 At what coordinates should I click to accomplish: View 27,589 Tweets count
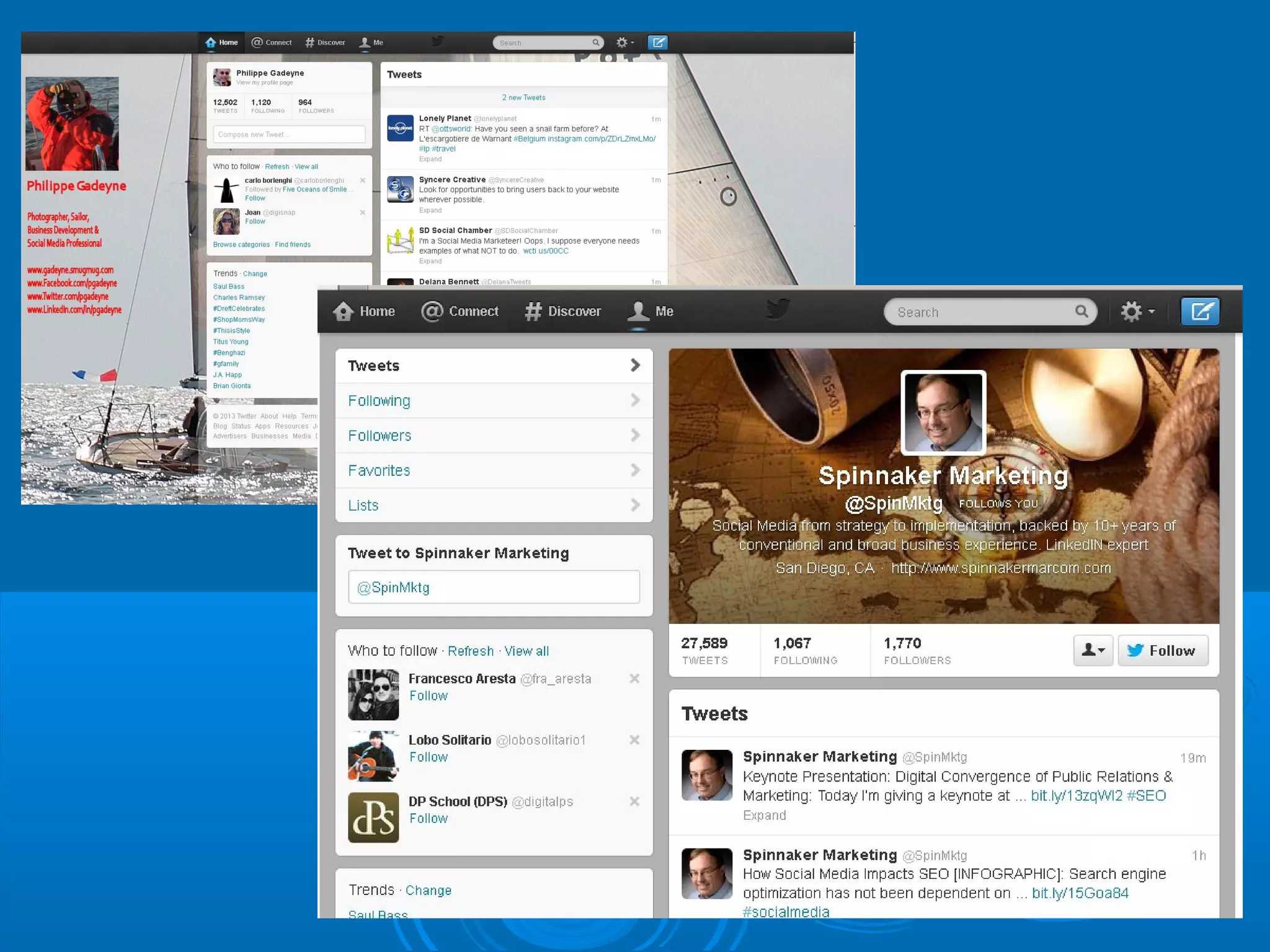click(x=704, y=650)
